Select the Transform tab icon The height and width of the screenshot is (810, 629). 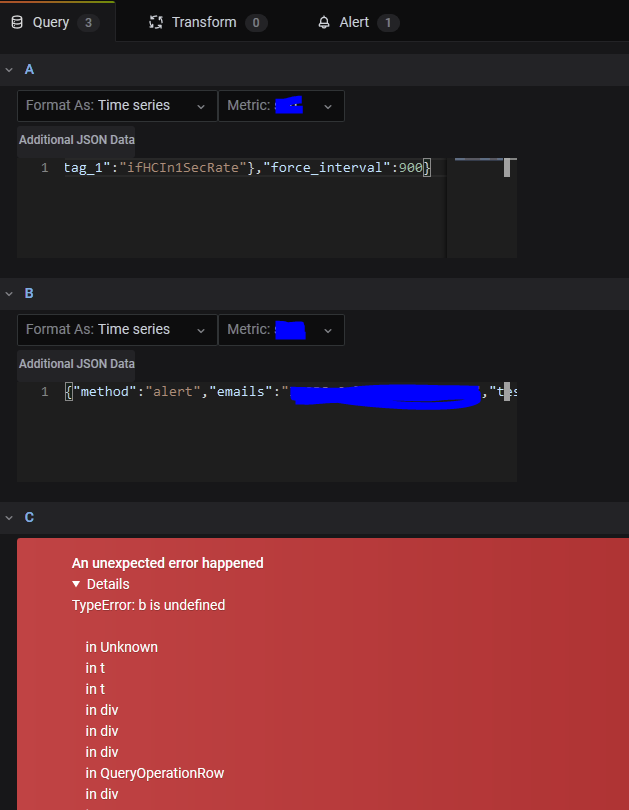(x=154, y=20)
